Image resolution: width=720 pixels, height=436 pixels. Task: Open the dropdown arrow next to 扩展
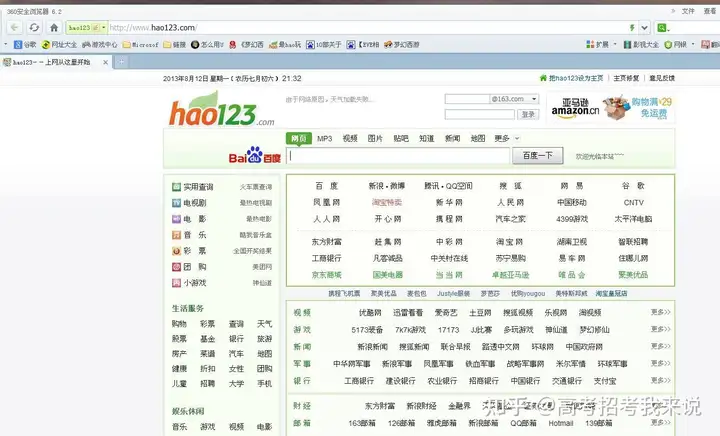pyautogui.click(x=615, y=45)
